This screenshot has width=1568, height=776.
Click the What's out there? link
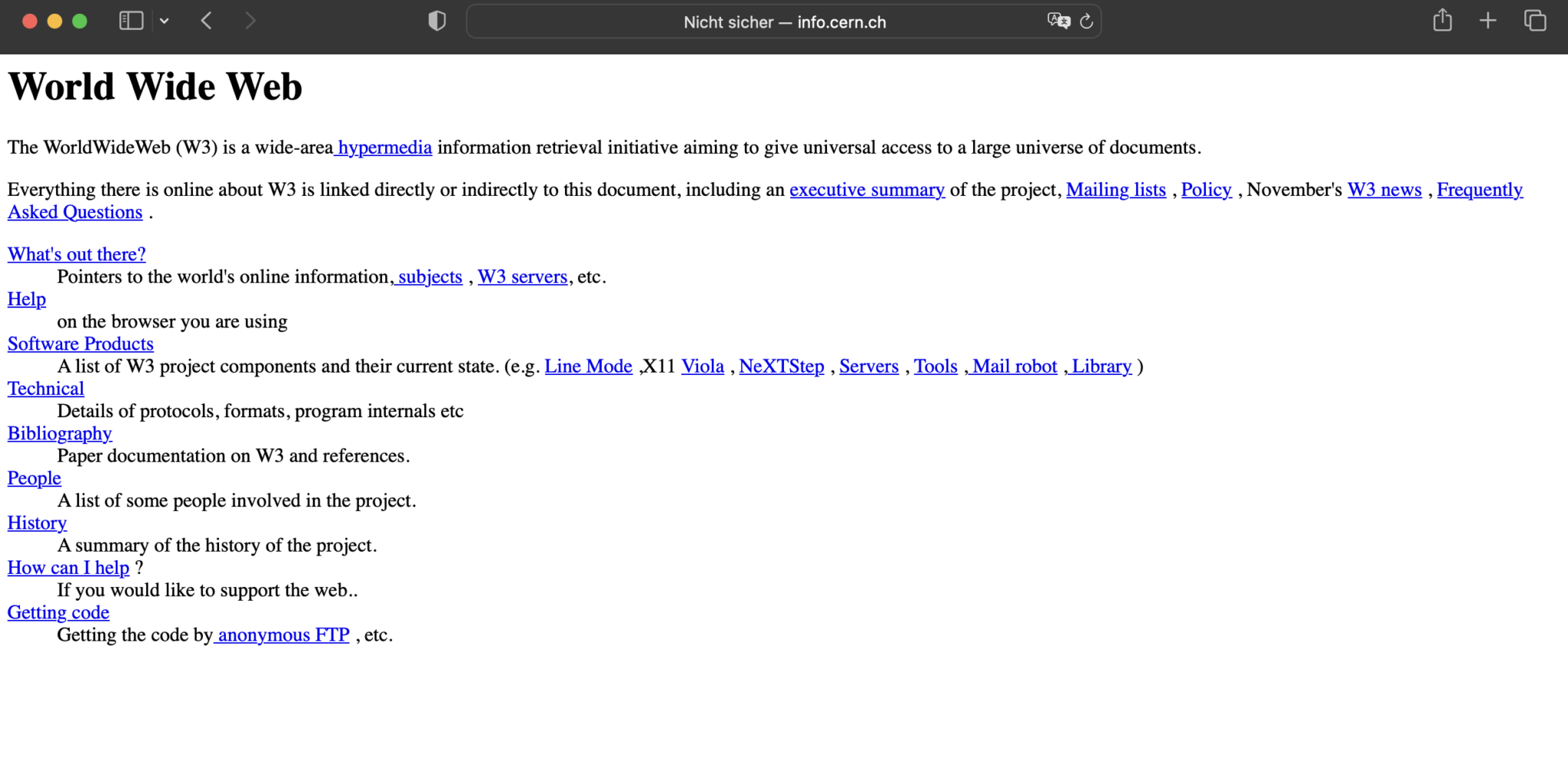(77, 254)
